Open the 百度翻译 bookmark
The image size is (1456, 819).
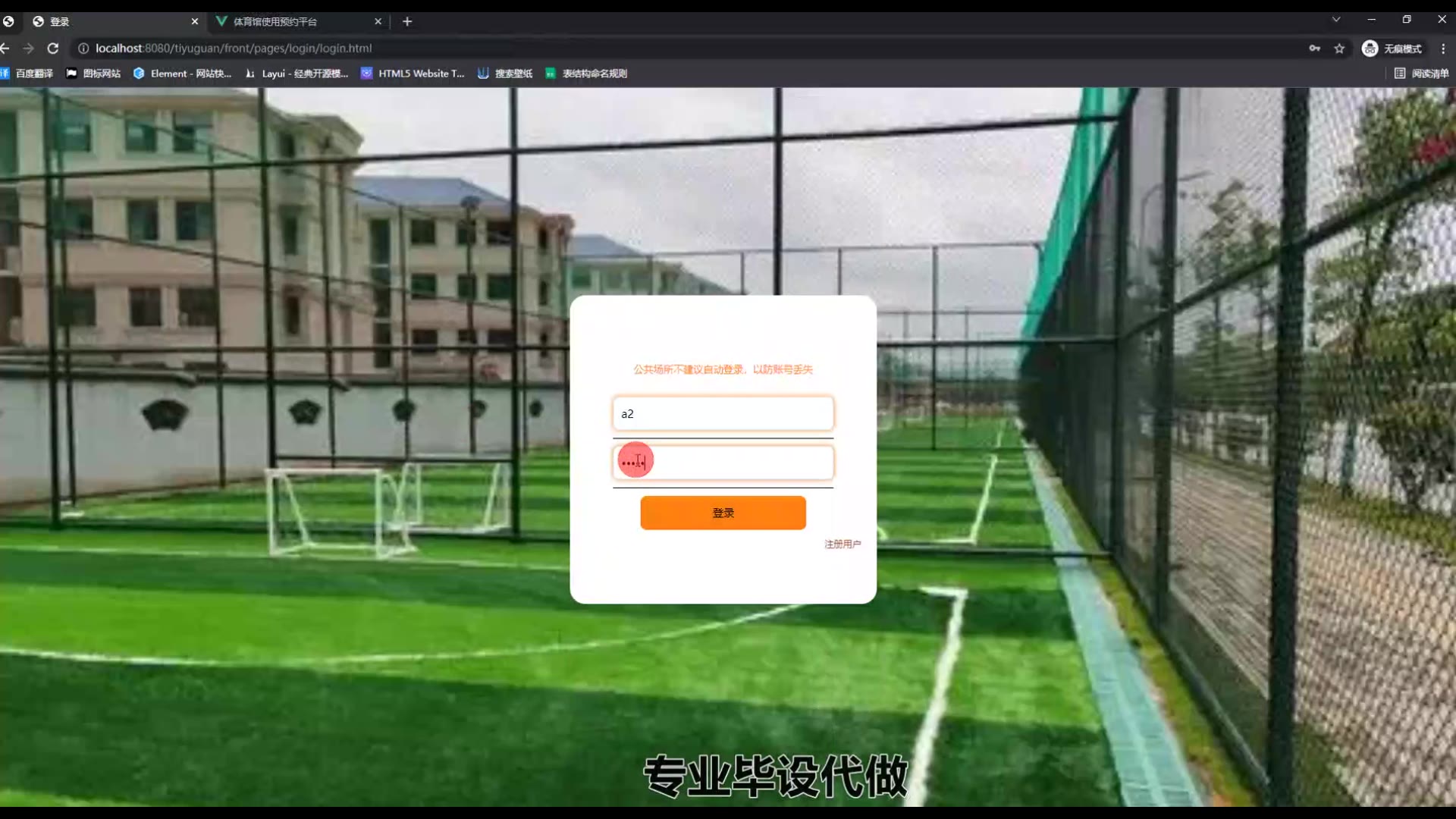point(27,74)
